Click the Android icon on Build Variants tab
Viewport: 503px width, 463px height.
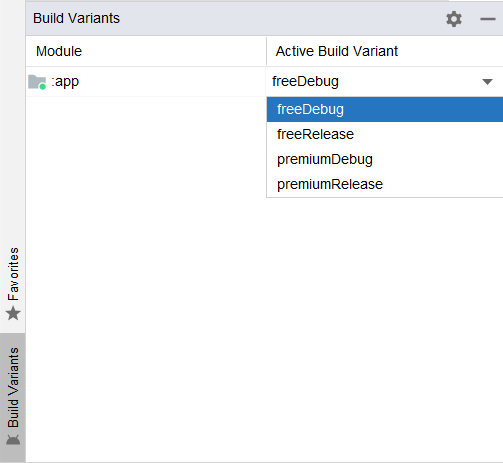pos(13,440)
